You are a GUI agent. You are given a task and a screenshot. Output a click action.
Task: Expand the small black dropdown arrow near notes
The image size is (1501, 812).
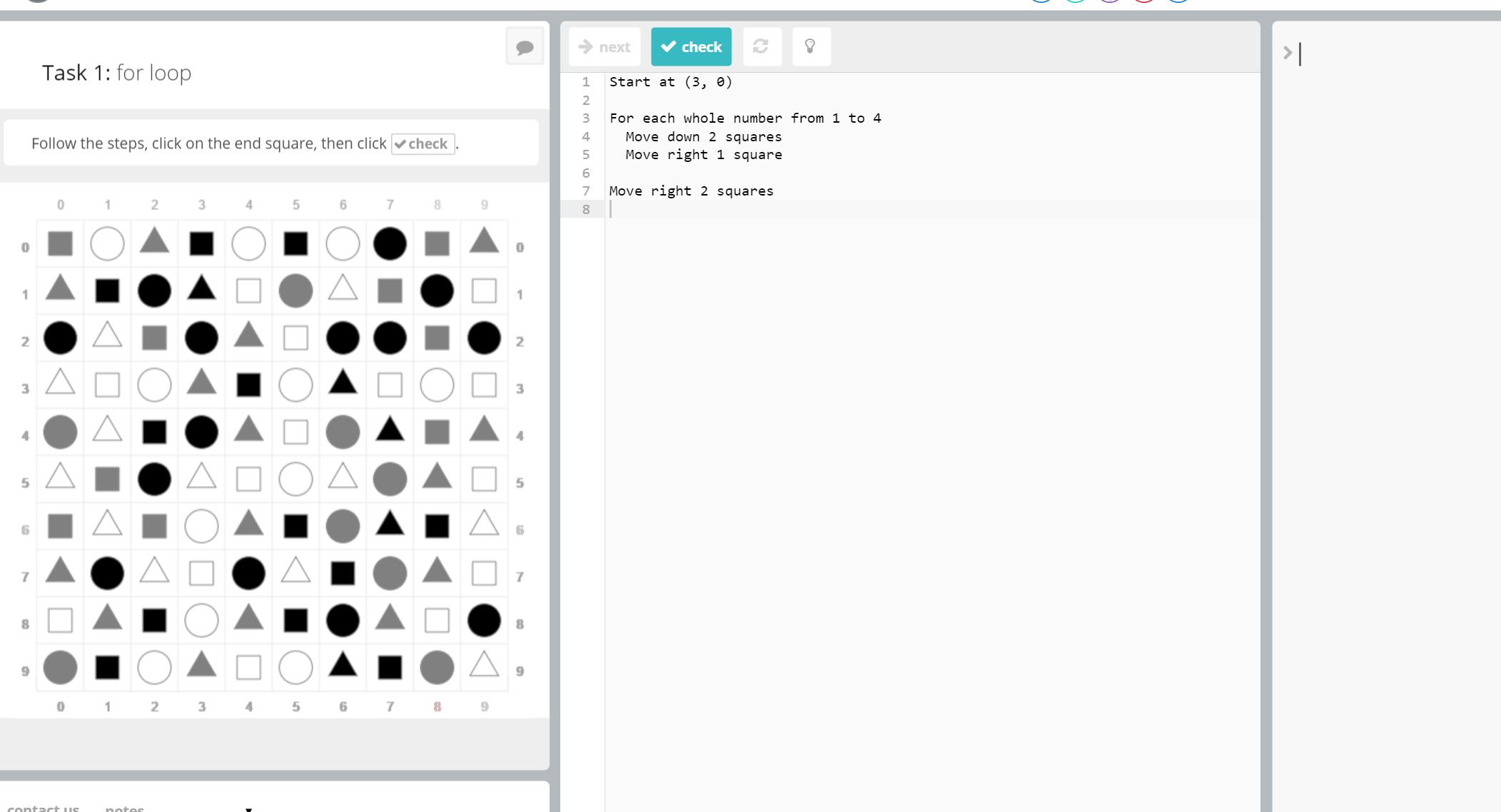click(x=248, y=809)
